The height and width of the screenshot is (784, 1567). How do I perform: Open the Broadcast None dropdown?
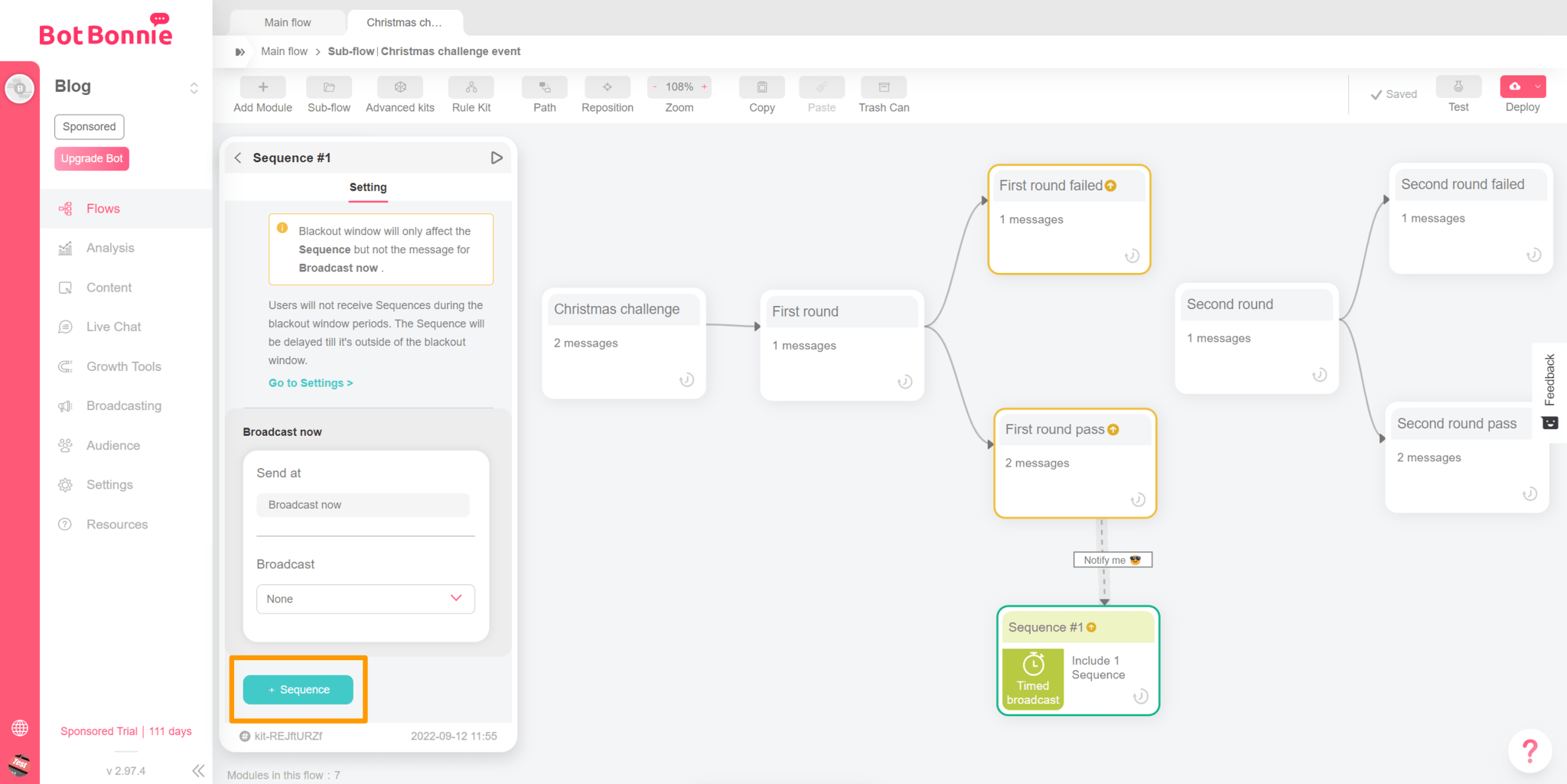pos(365,599)
